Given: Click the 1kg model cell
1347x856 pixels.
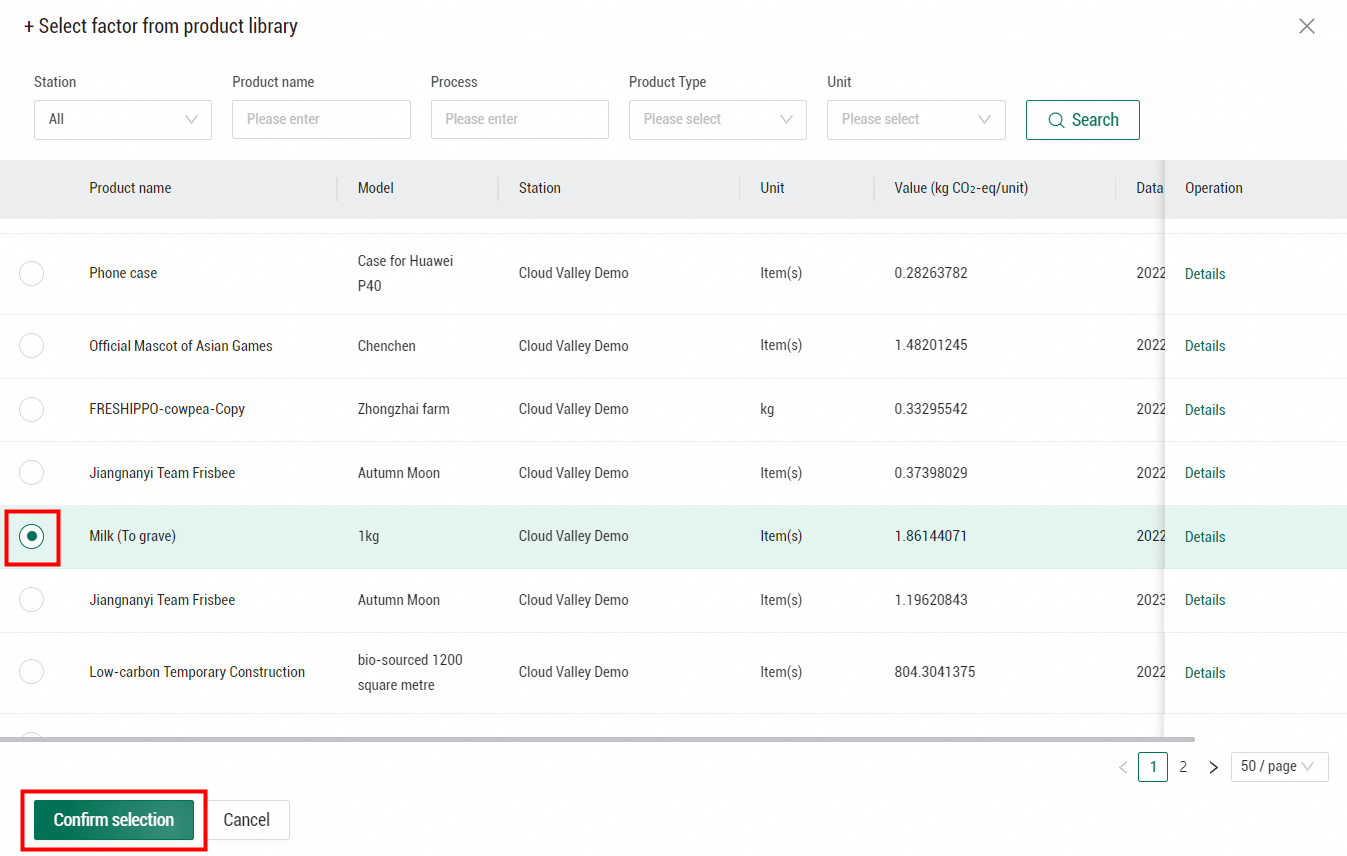Looking at the screenshot, I should pos(369,536).
